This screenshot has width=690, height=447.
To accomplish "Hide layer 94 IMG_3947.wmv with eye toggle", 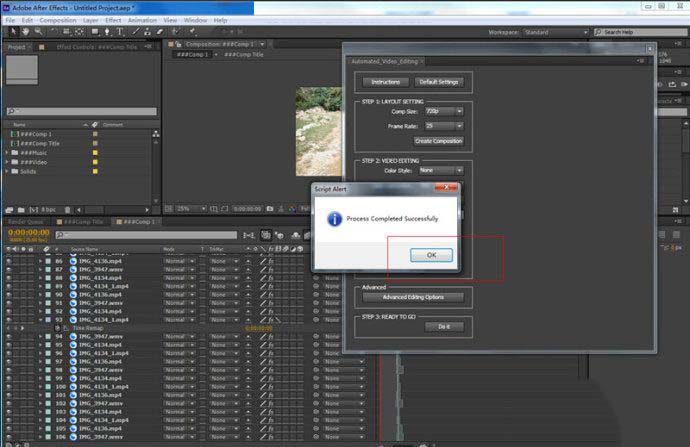I will point(8,337).
